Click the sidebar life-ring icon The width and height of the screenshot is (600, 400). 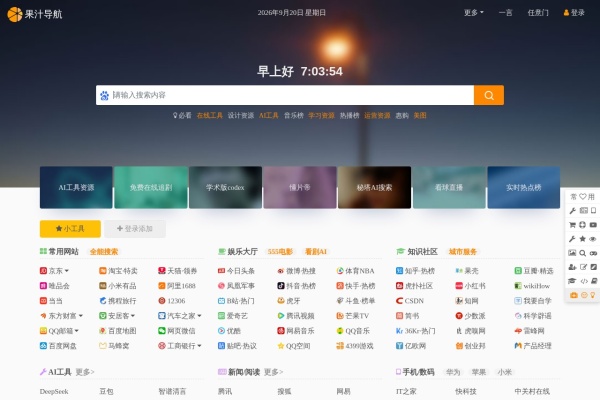(582, 225)
